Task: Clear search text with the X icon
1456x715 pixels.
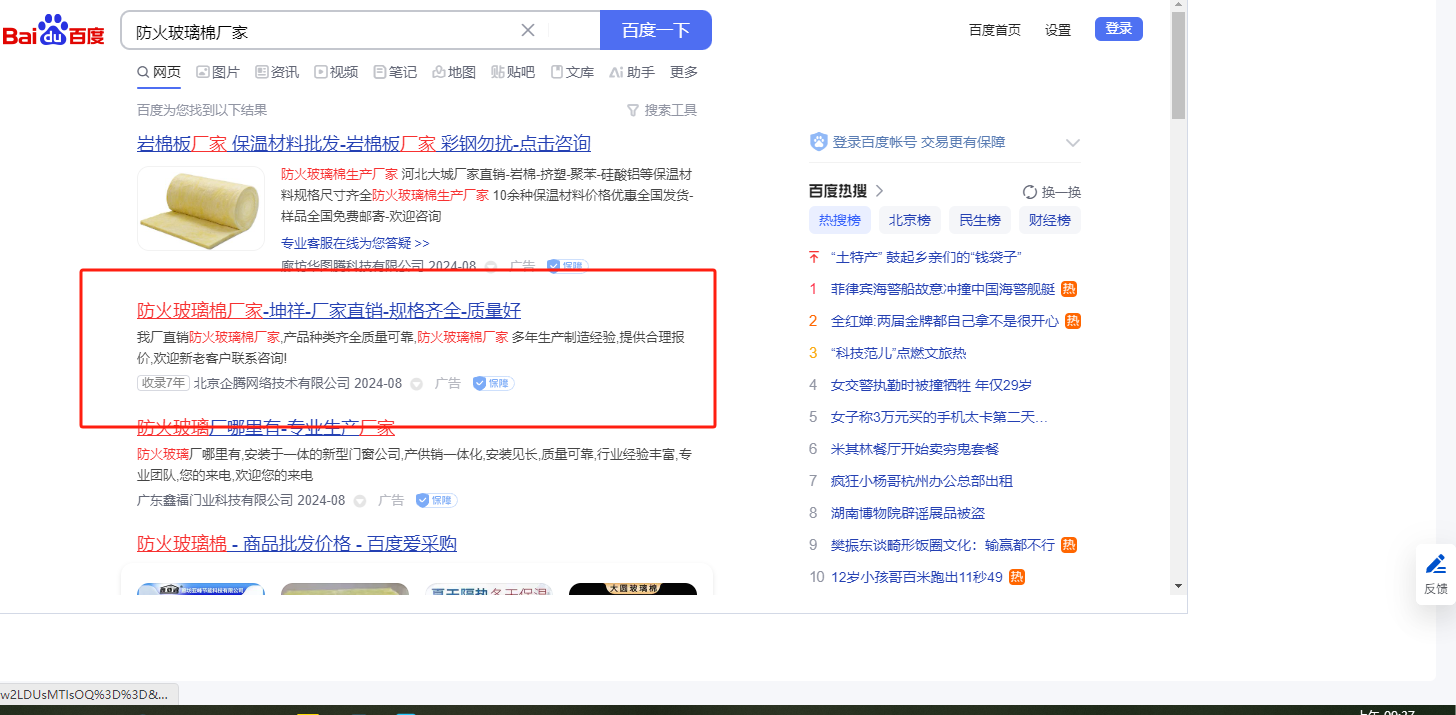Action: point(528,30)
